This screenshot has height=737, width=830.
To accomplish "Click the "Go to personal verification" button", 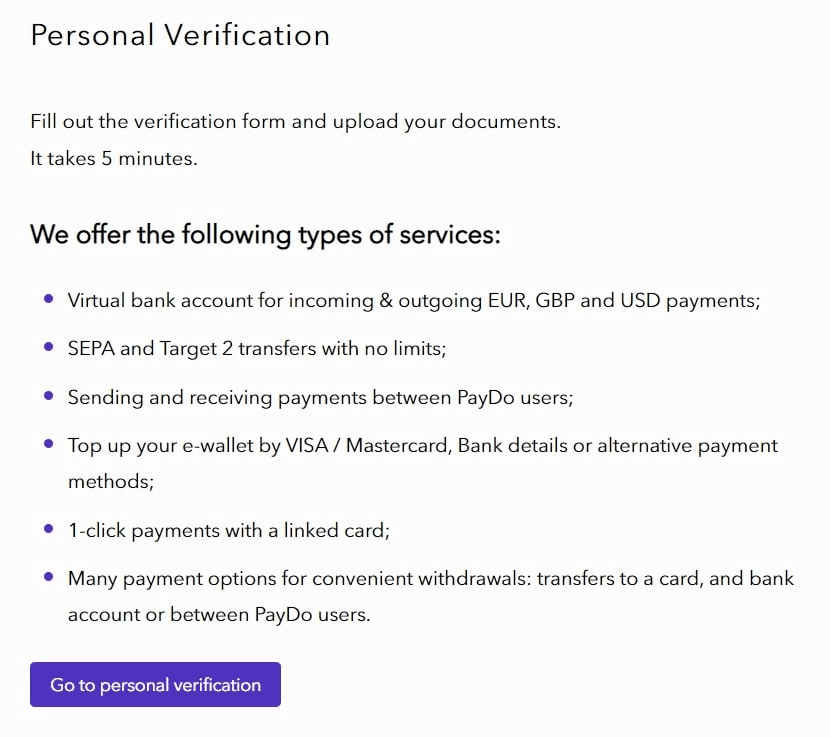I will click(x=155, y=685).
